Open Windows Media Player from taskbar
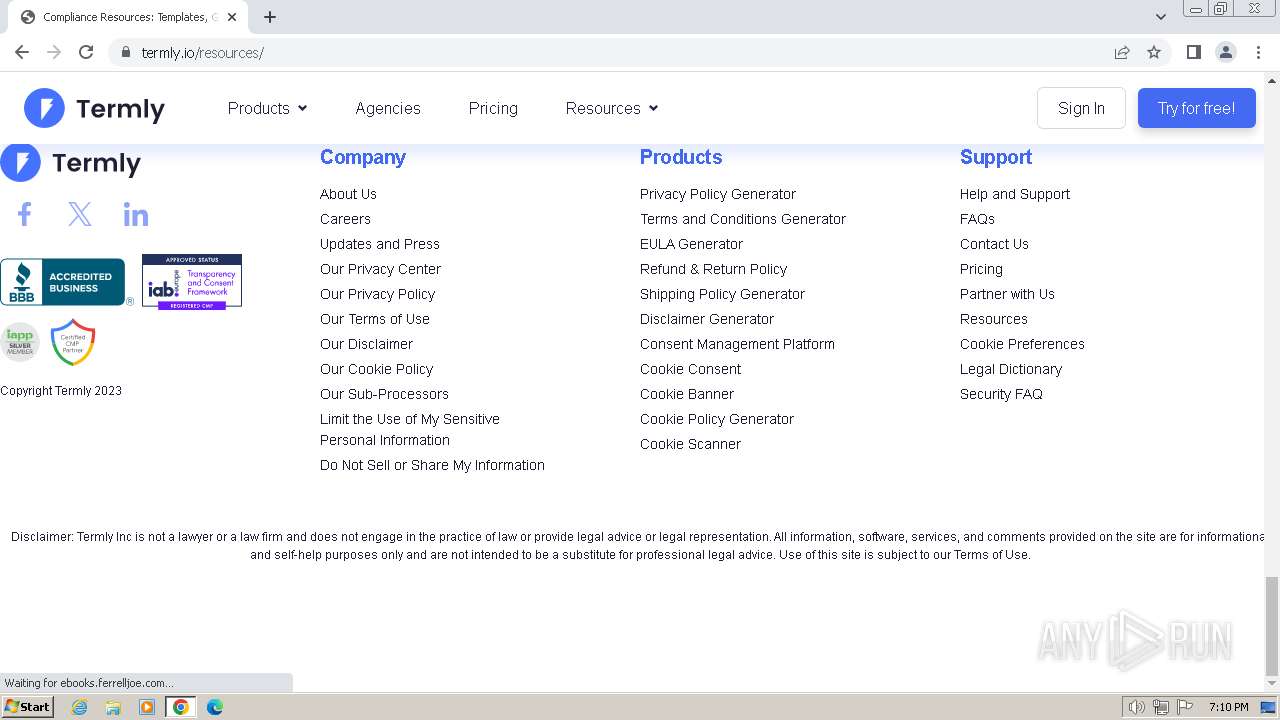The width and height of the screenshot is (1280, 720). coord(147,707)
